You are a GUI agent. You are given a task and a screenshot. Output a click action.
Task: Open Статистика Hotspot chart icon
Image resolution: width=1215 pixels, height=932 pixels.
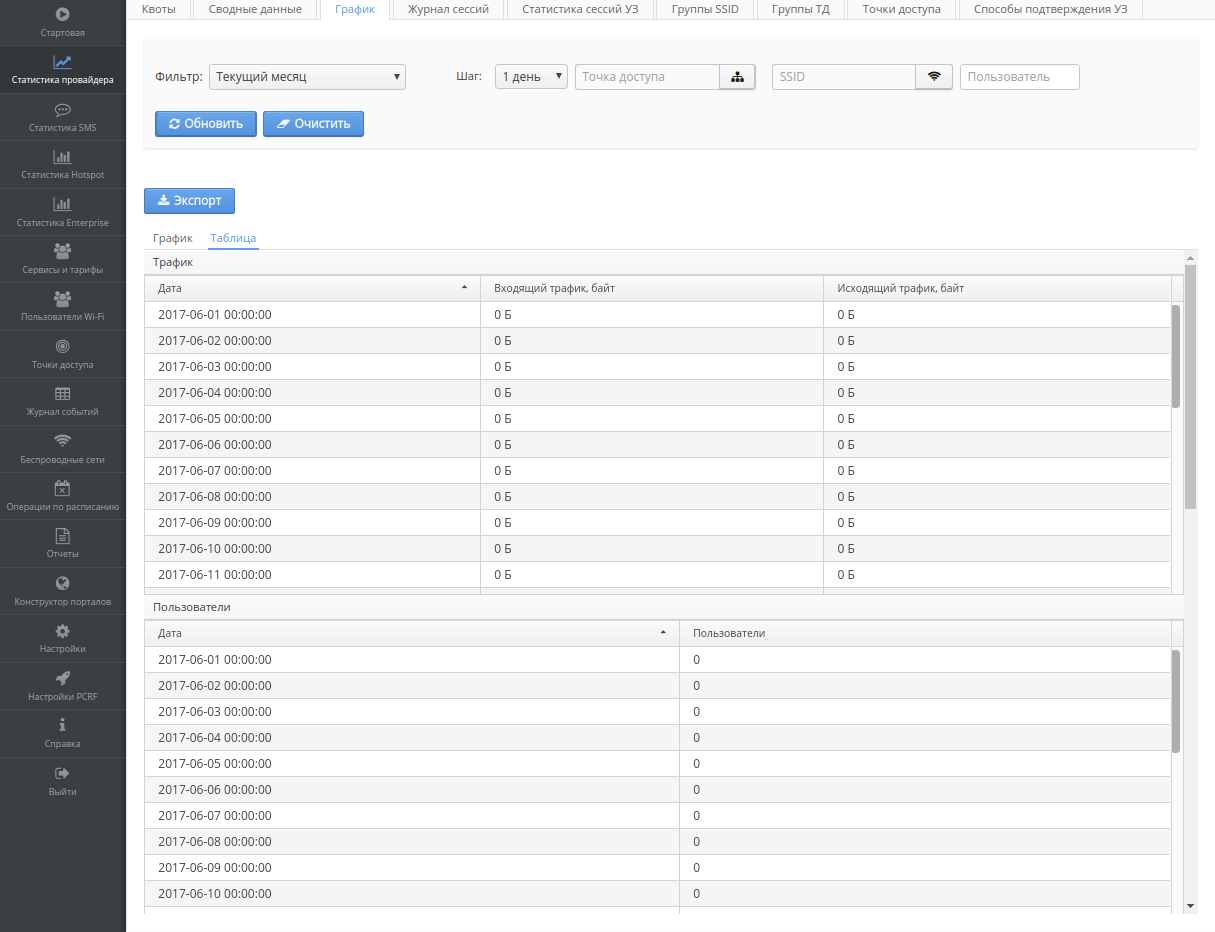pos(62,158)
